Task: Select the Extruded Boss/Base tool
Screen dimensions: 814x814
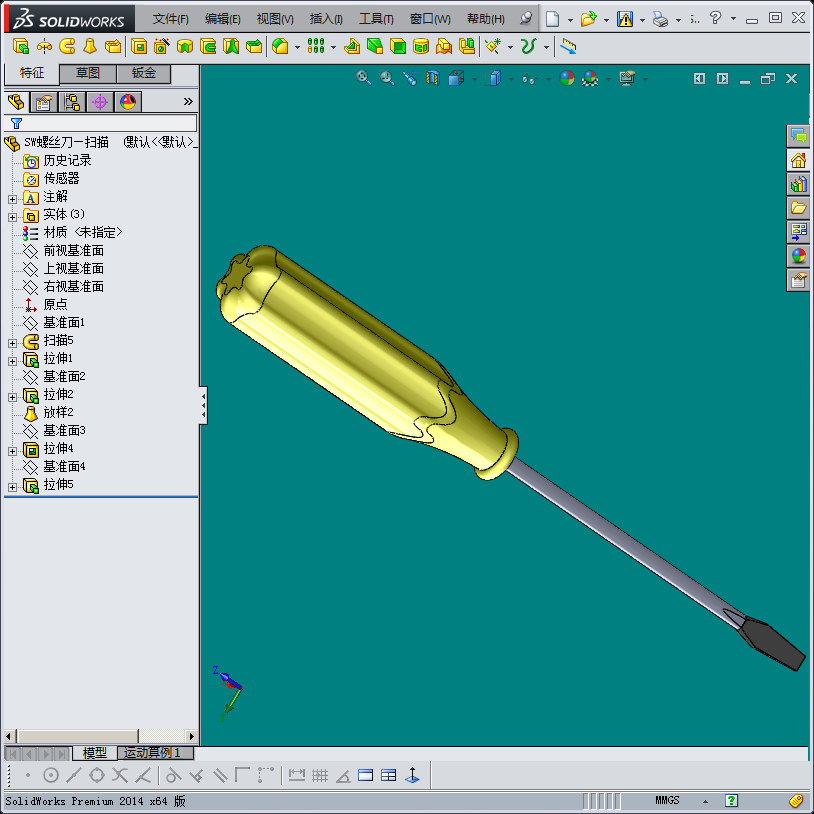Action: [20, 47]
